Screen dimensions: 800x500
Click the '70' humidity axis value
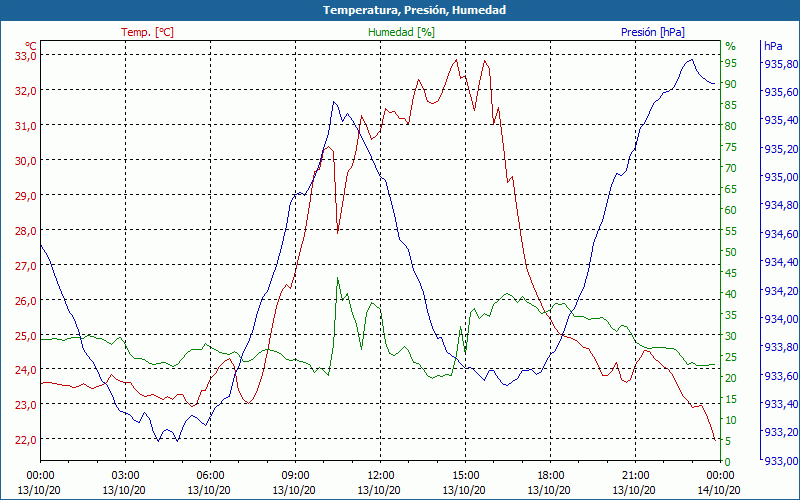coord(731,168)
